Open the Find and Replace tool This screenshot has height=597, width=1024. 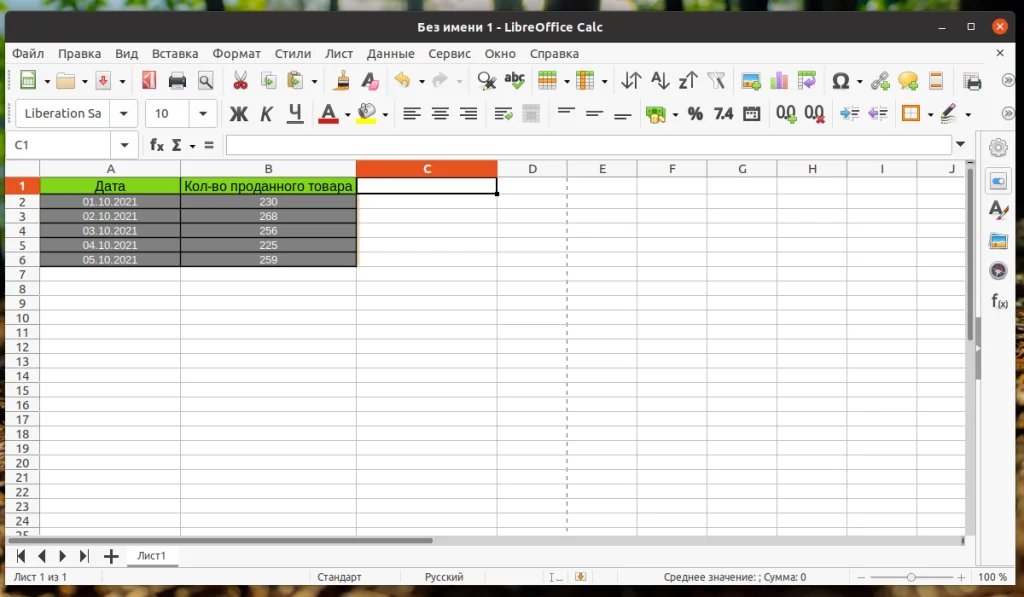[x=487, y=81]
